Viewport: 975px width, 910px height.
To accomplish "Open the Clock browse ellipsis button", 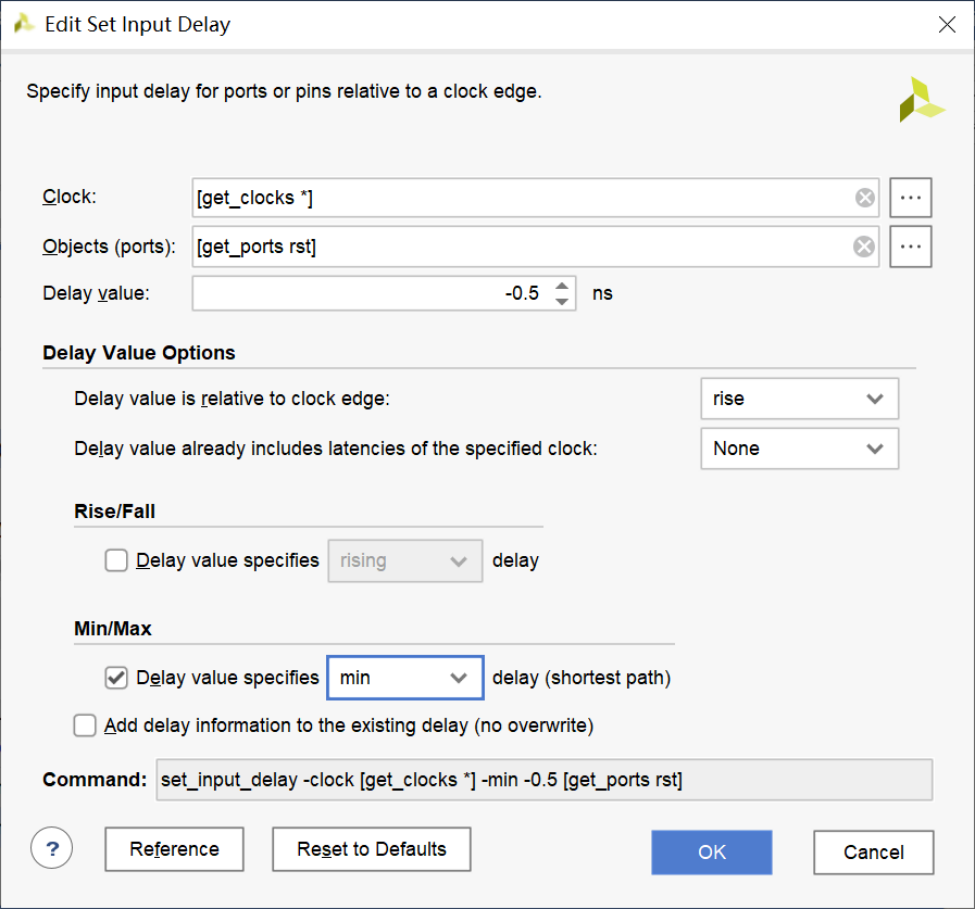I will coord(910,198).
